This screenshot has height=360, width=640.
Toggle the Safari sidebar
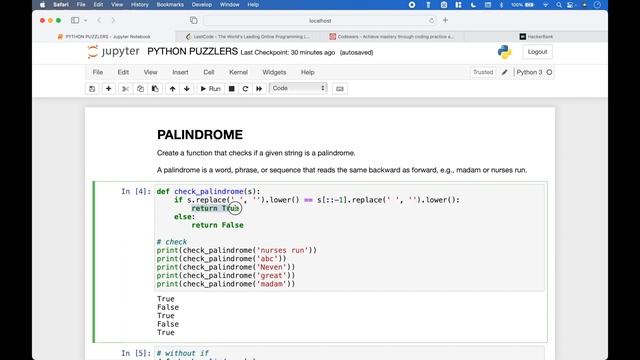point(75,20)
